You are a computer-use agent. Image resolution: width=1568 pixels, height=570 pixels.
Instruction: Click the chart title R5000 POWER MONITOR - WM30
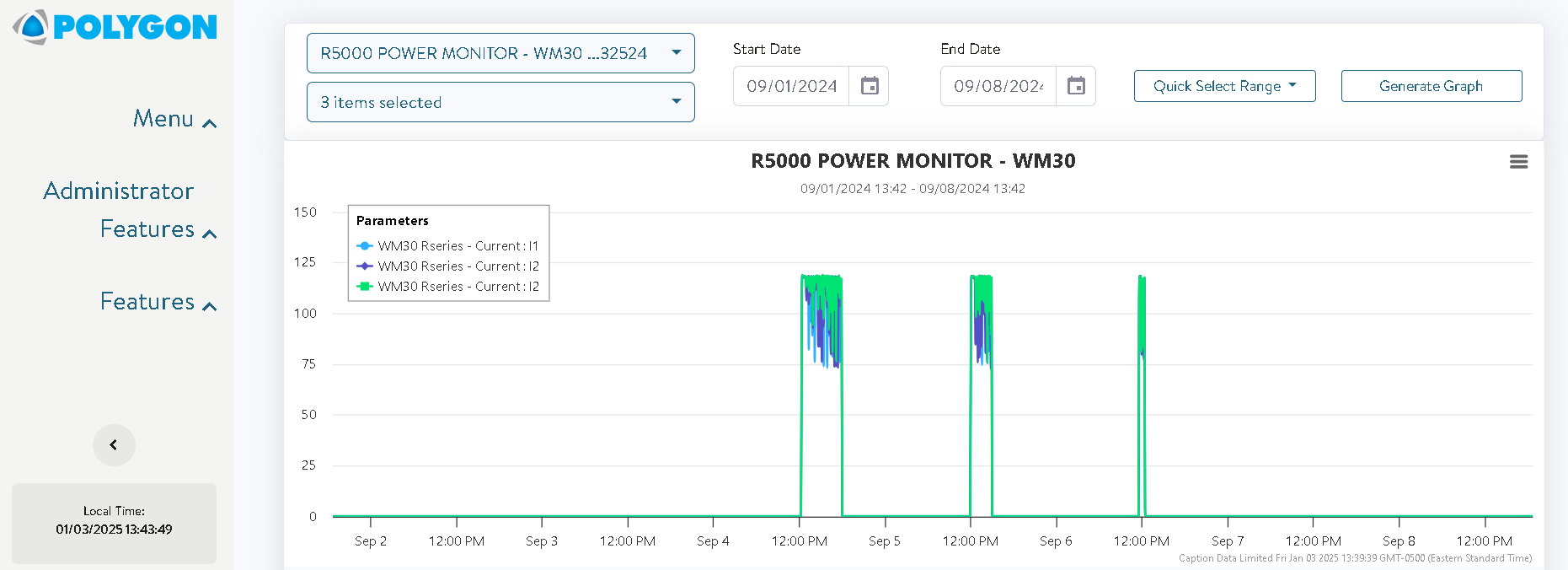pyautogui.click(x=912, y=161)
